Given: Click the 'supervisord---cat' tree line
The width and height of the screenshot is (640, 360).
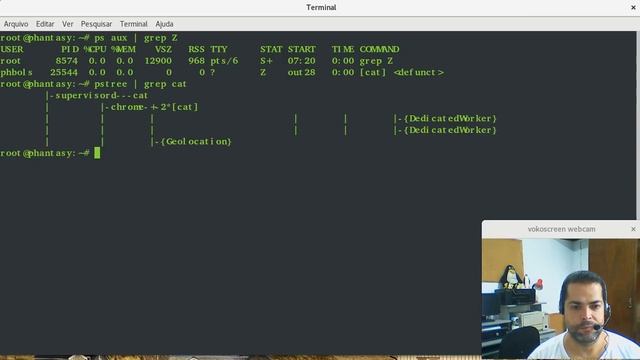Looking at the screenshot, I should (97, 96).
